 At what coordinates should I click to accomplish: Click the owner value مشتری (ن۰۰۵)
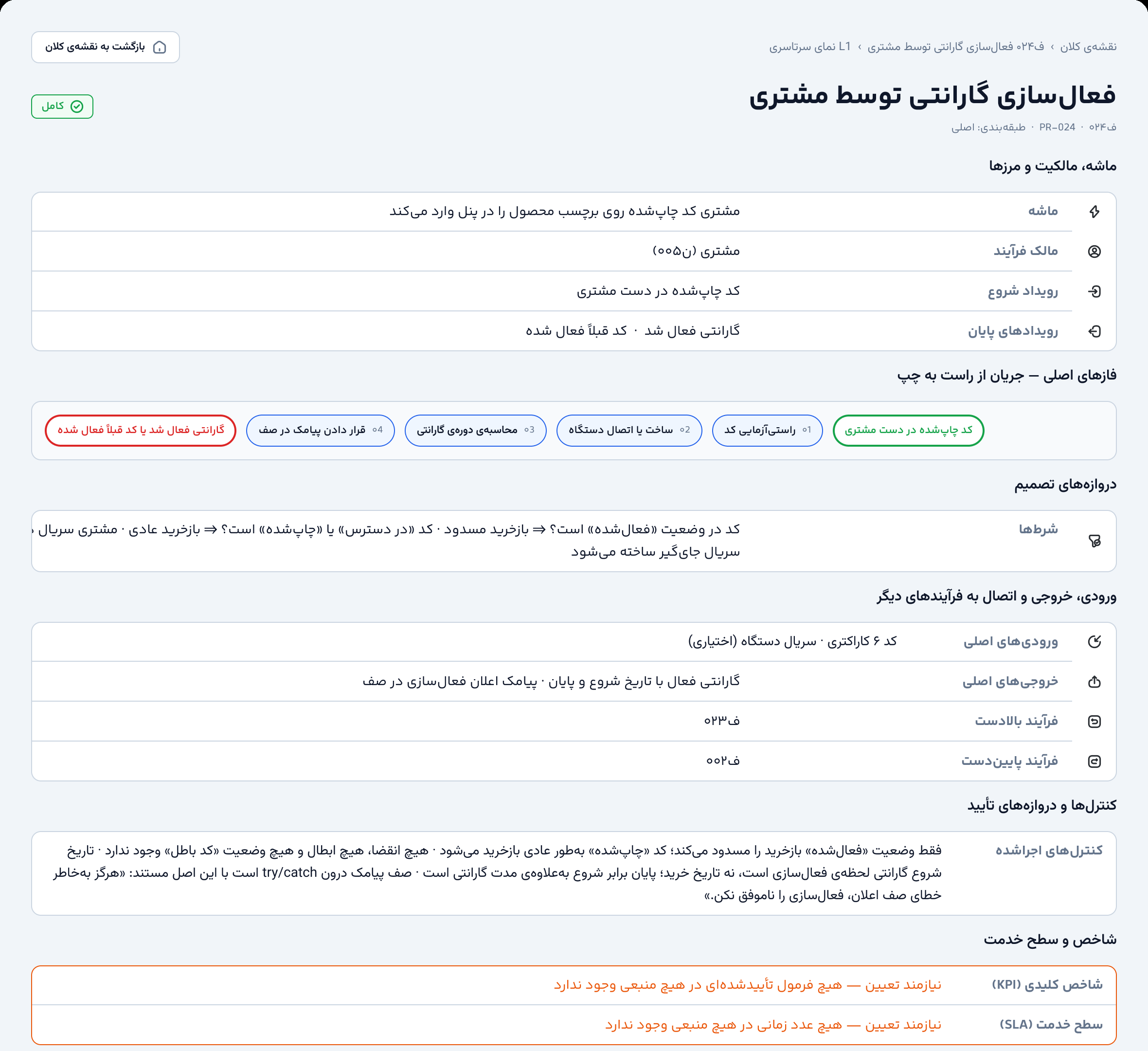point(696,251)
